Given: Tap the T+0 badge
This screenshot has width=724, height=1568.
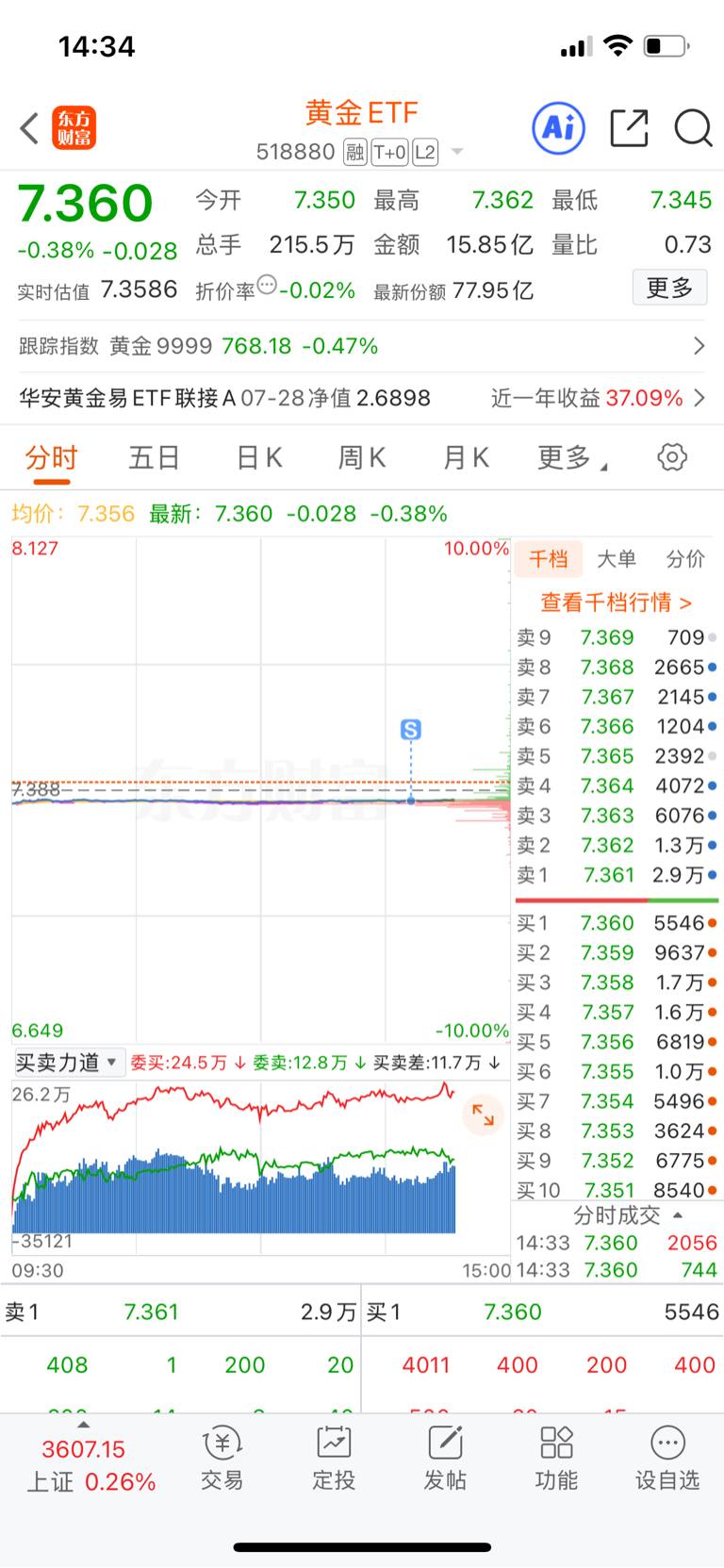Looking at the screenshot, I should (x=389, y=152).
